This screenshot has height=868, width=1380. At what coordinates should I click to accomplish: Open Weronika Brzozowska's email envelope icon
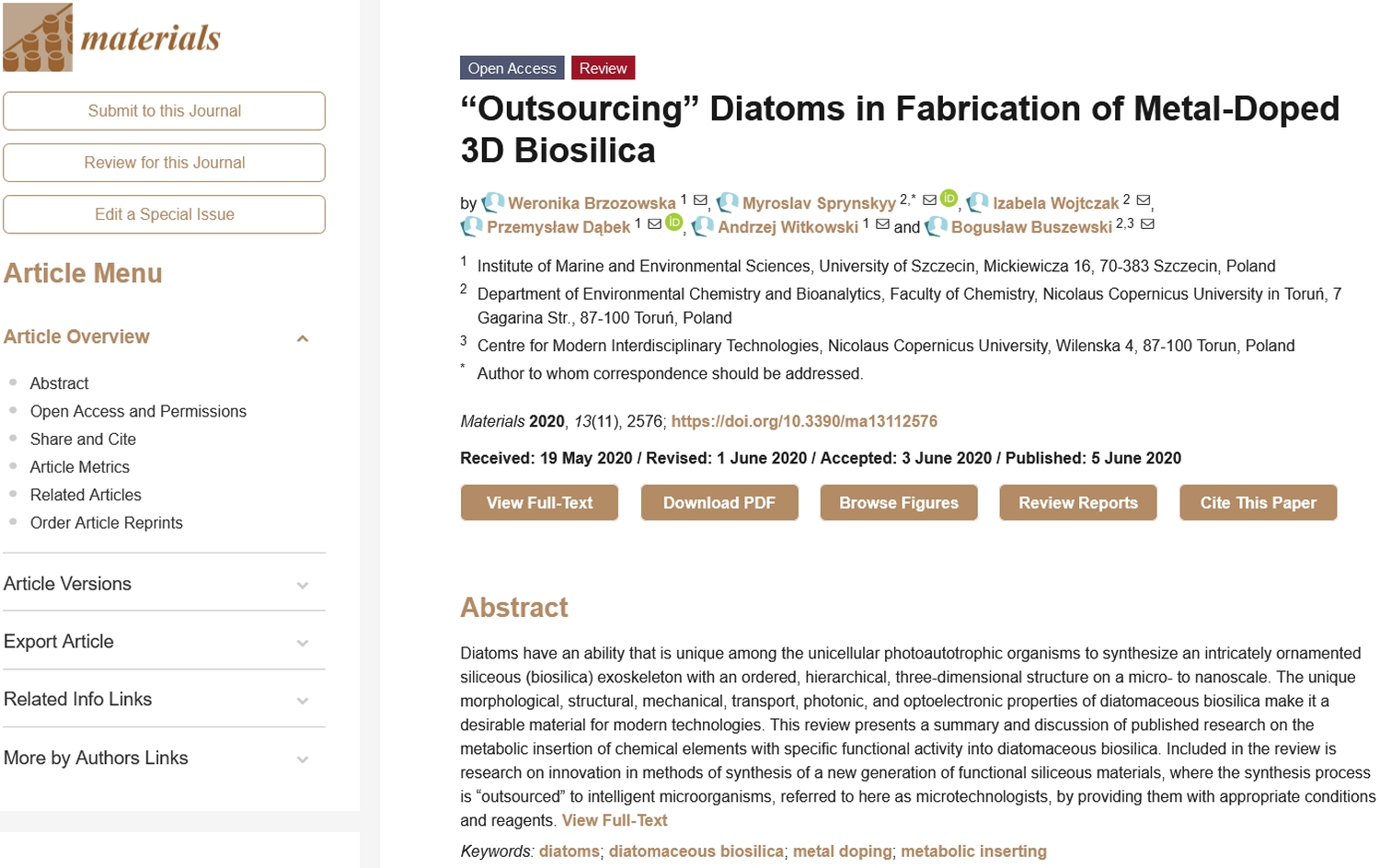click(700, 200)
